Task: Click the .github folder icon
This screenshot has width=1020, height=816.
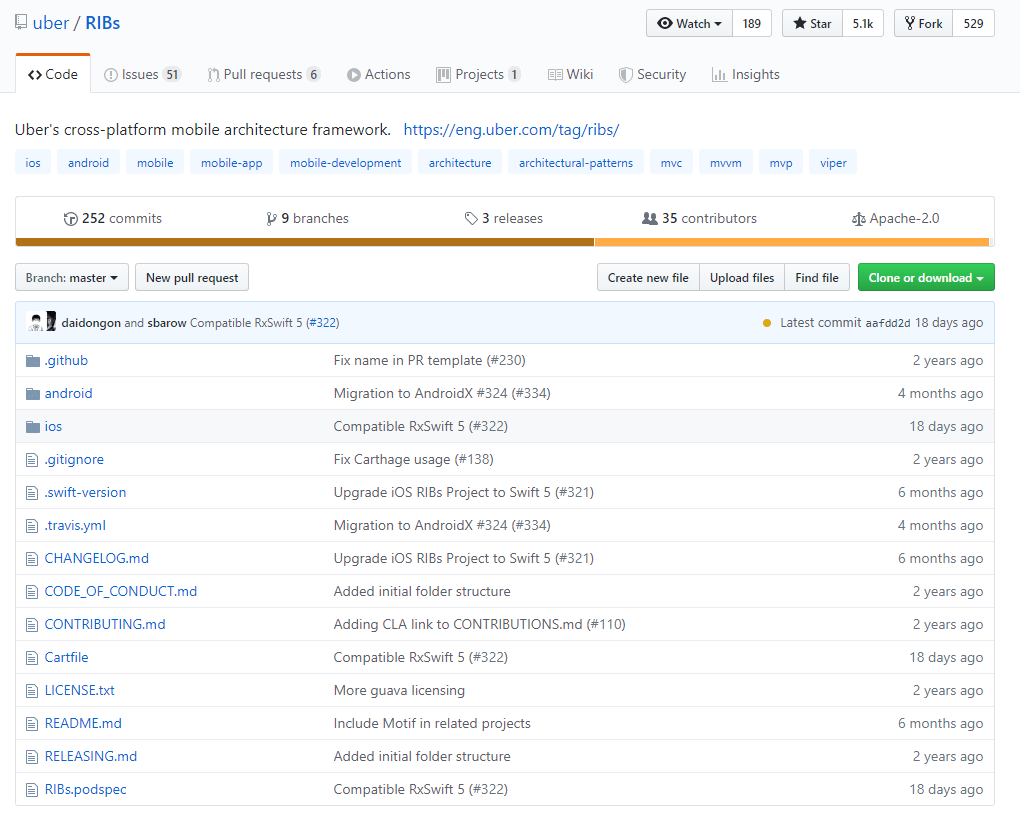Action: (x=33, y=361)
